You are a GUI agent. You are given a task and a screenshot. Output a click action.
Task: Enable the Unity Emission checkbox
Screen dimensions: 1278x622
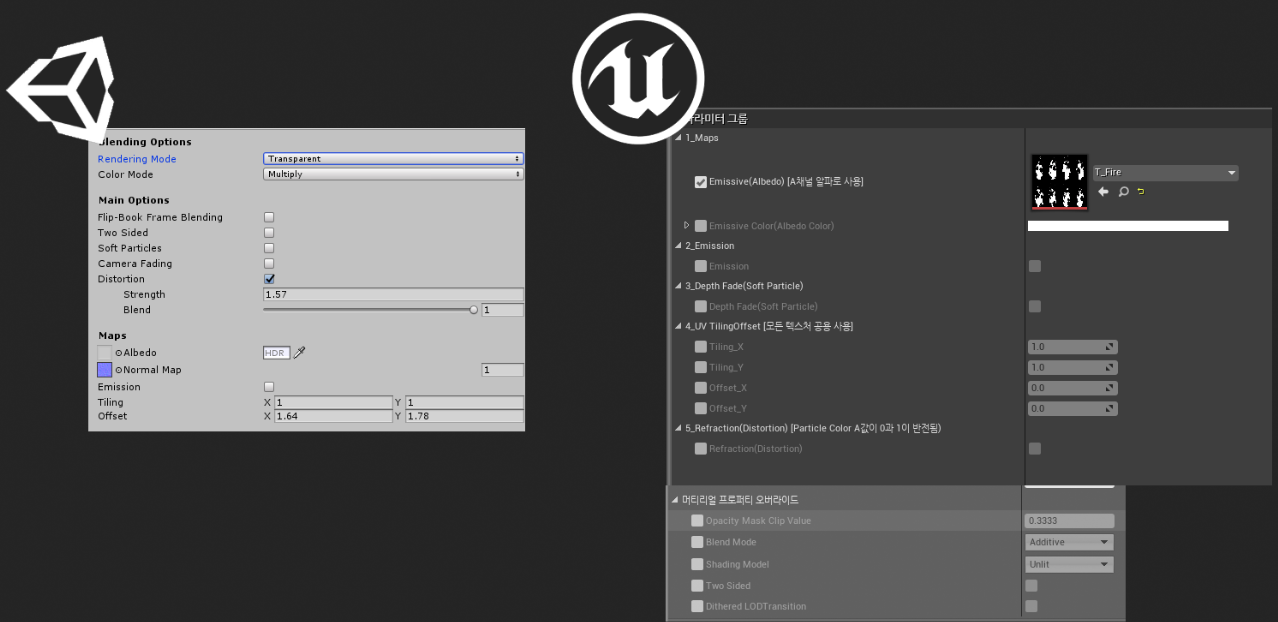[269, 387]
